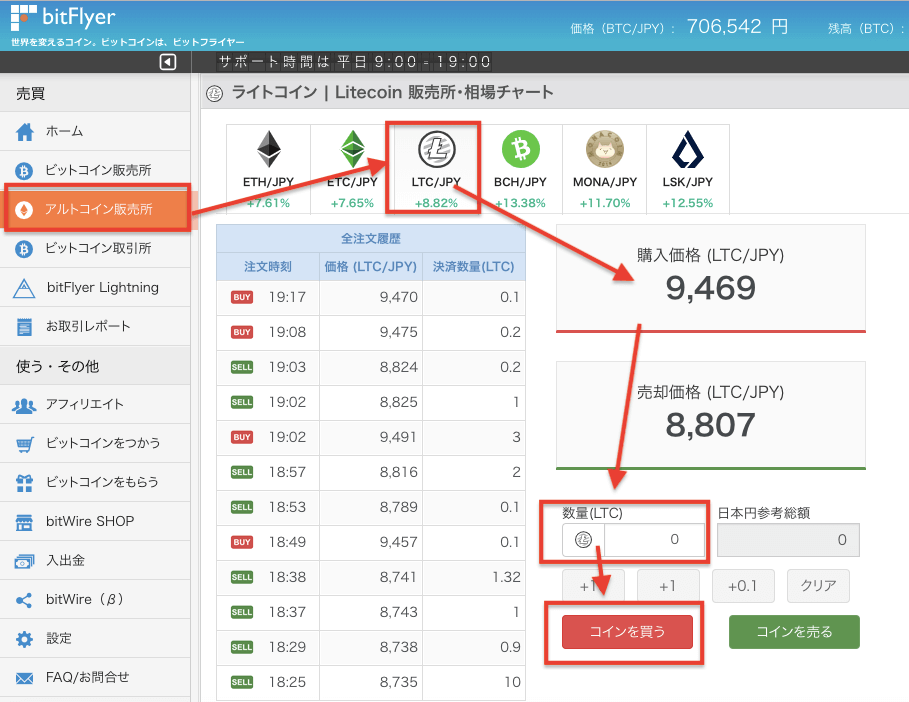Select the LTC/JPY tab
This screenshot has width=909, height=702.
point(436,169)
